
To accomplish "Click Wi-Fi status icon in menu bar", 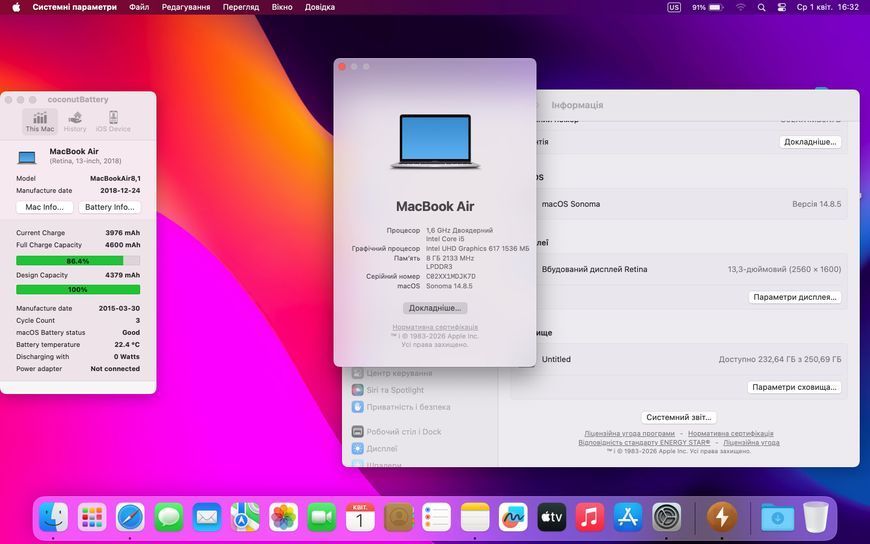I will tap(741, 7).
